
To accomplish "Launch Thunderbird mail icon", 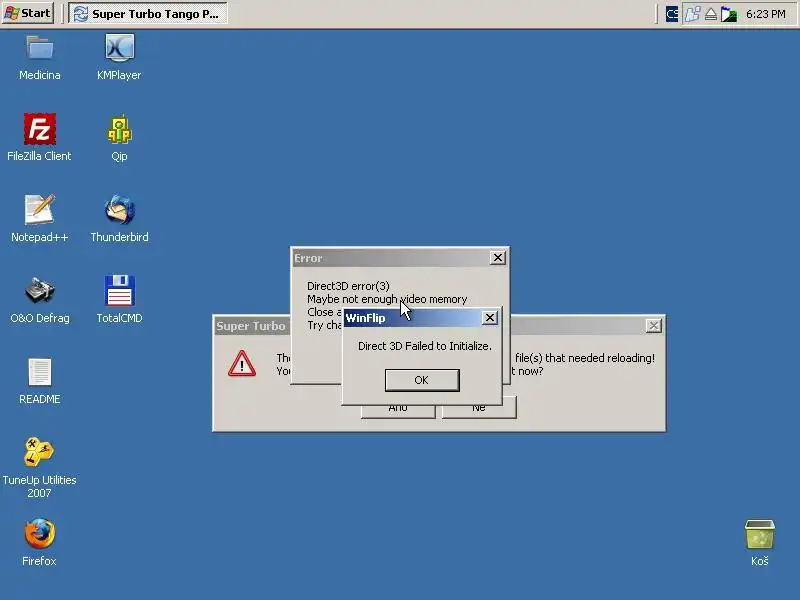I will 119,210.
